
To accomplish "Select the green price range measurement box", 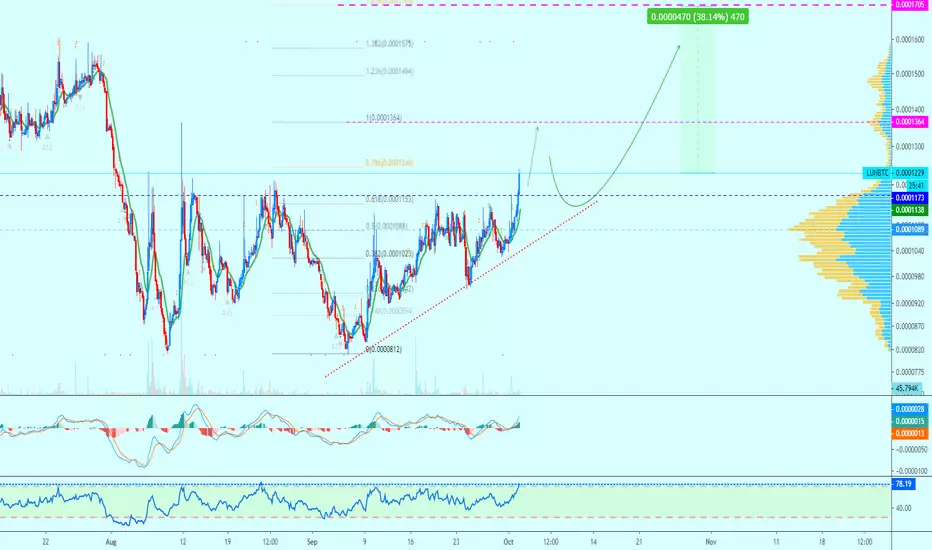I will click(697, 89).
